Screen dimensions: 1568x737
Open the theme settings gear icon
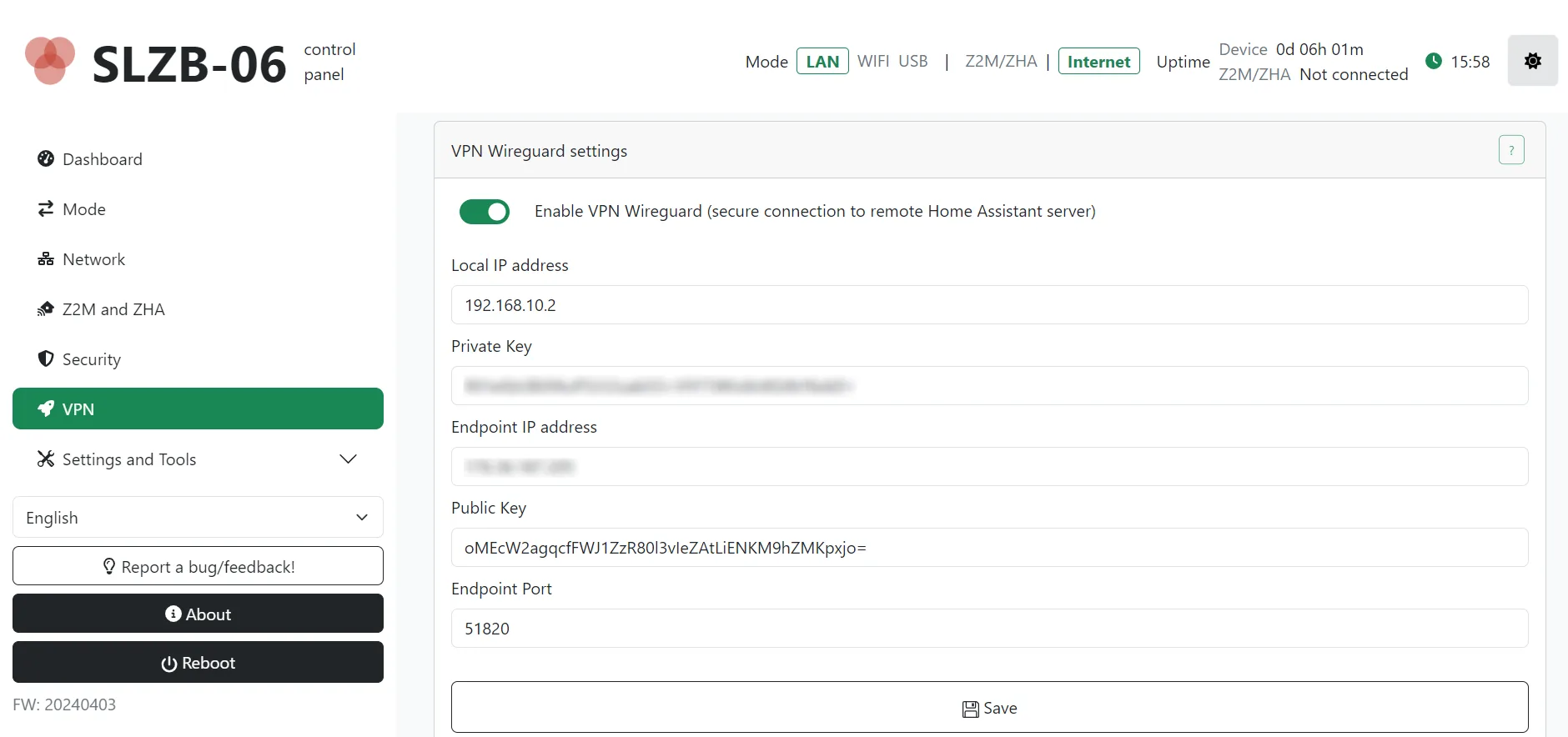click(1532, 61)
